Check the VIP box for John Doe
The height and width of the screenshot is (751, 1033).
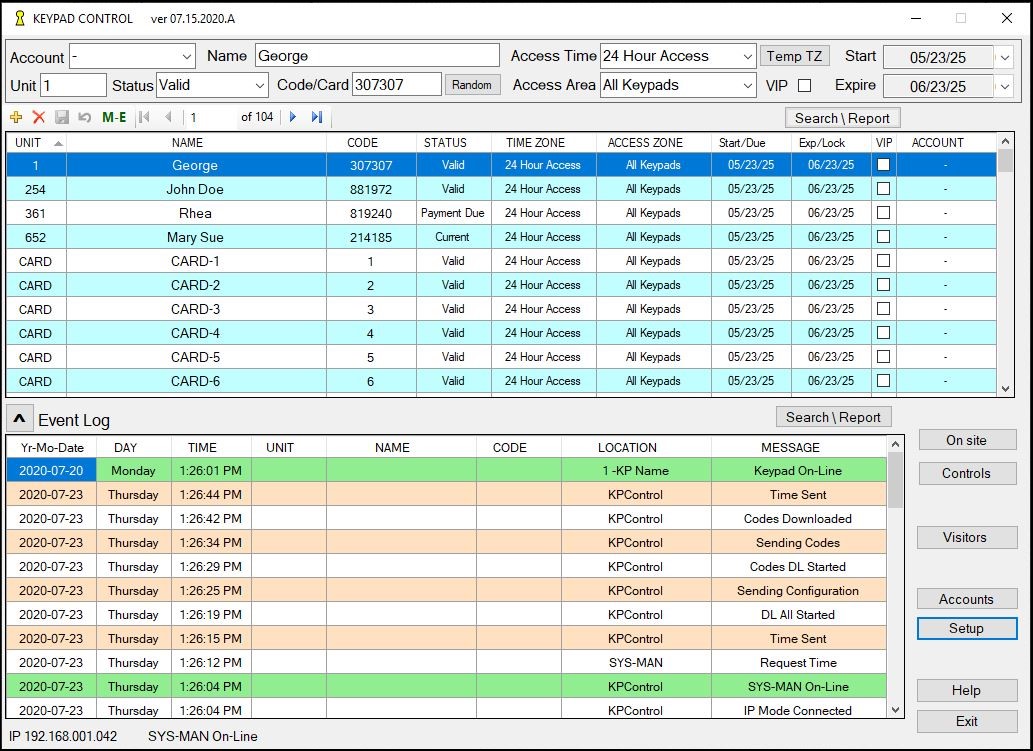click(x=883, y=189)
